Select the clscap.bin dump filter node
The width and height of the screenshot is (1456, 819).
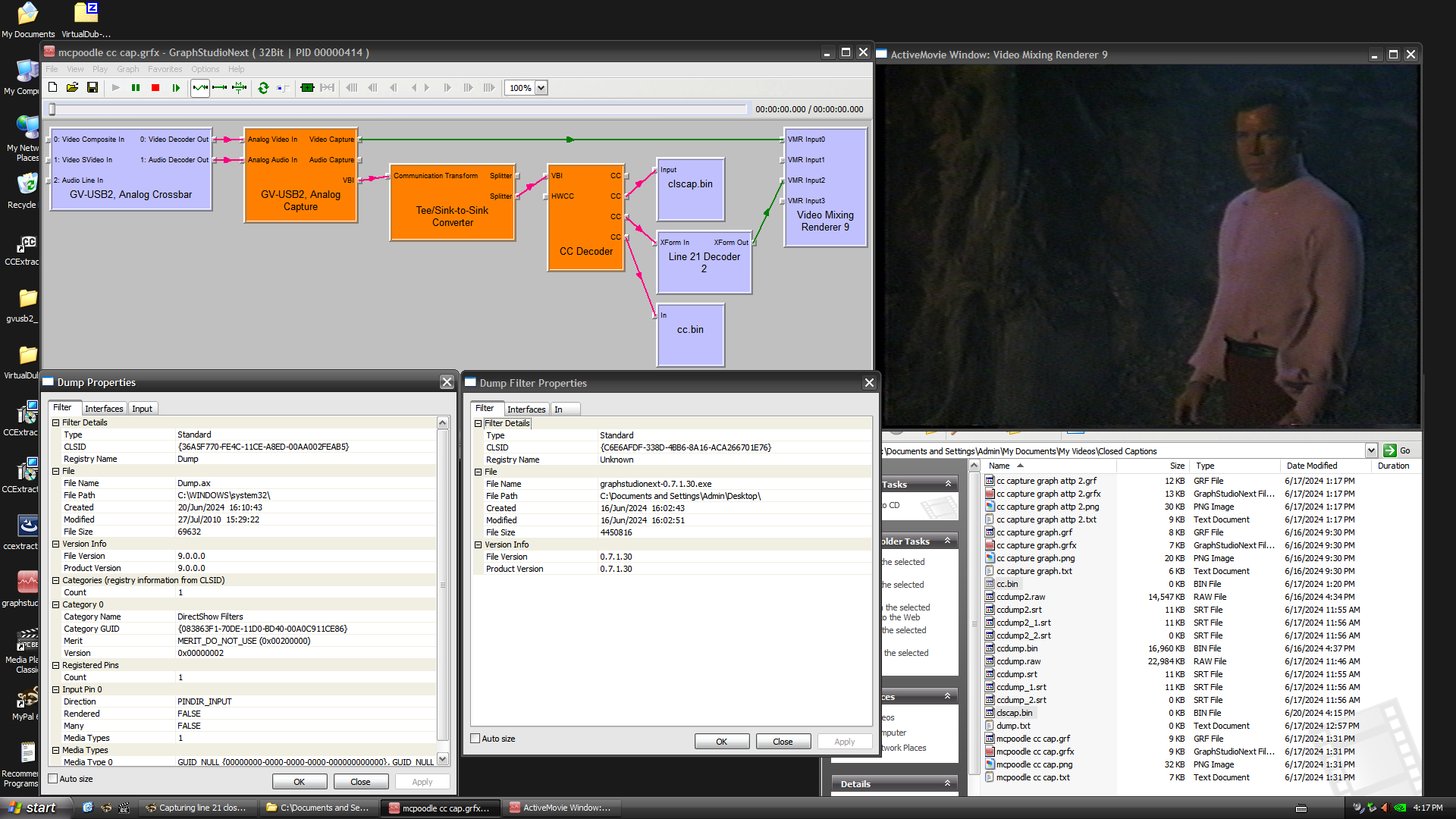[x=691, y=190]
